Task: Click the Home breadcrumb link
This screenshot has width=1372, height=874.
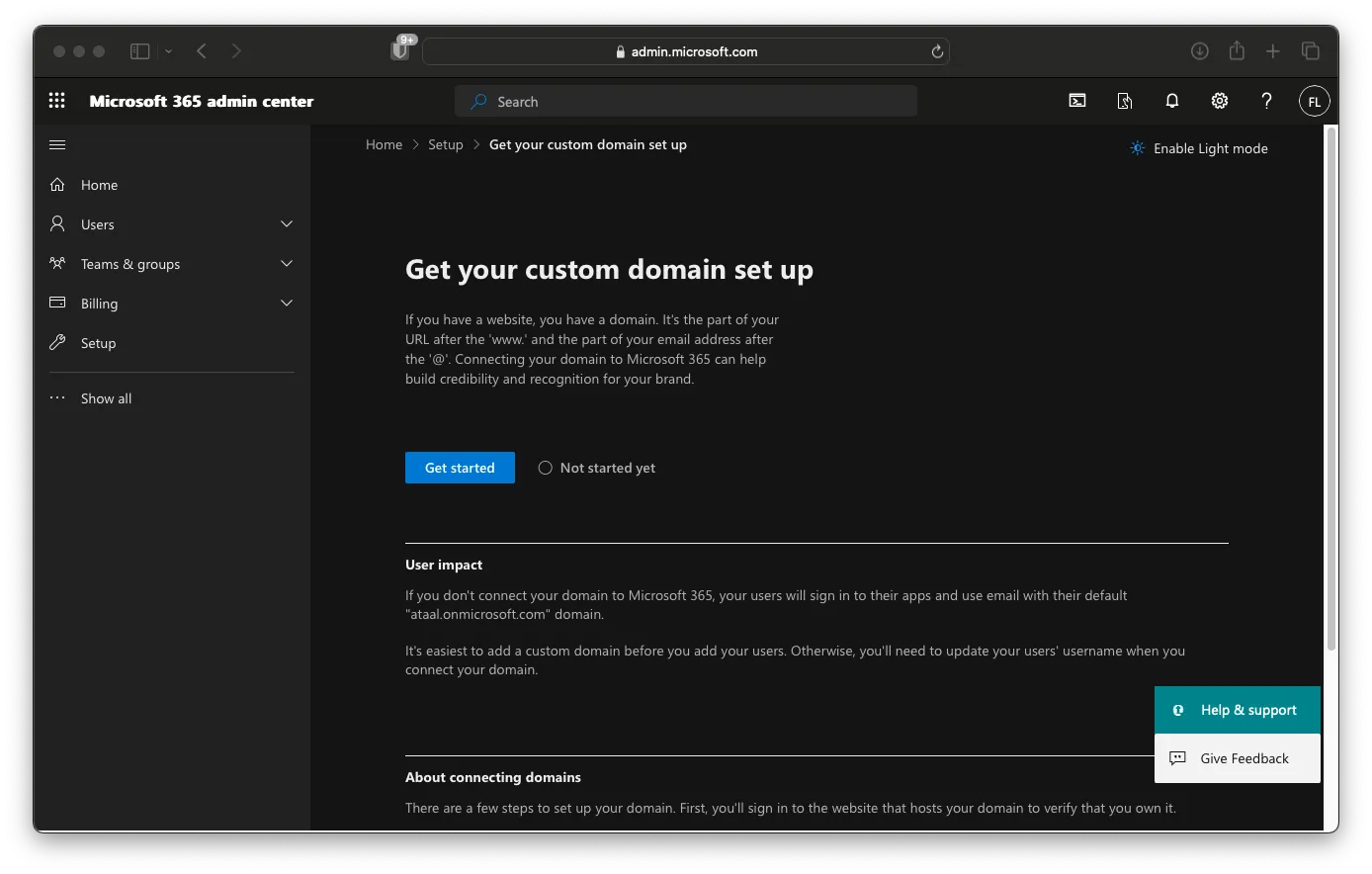Action: click(x=384, y=144)
